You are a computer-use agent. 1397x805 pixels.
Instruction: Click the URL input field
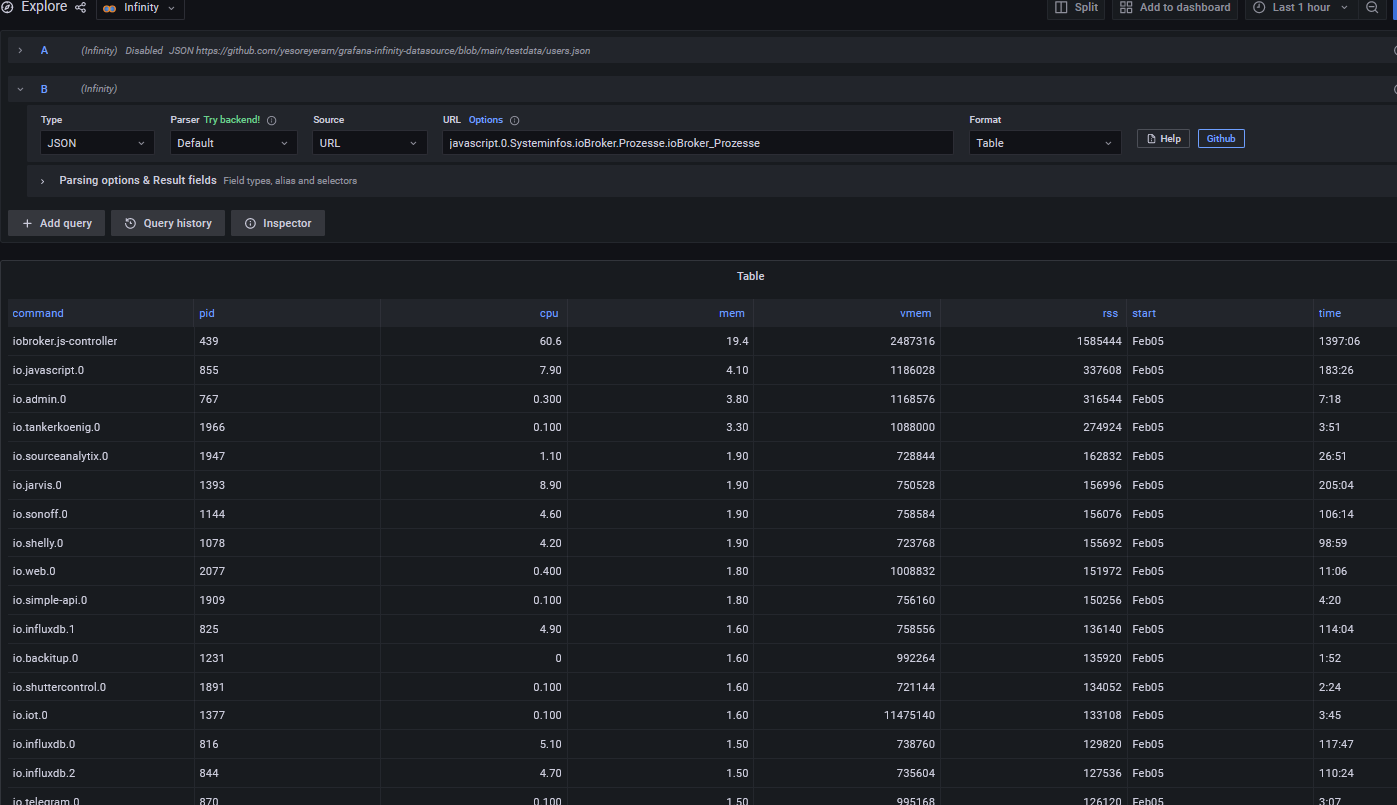(x=697, y=143)
